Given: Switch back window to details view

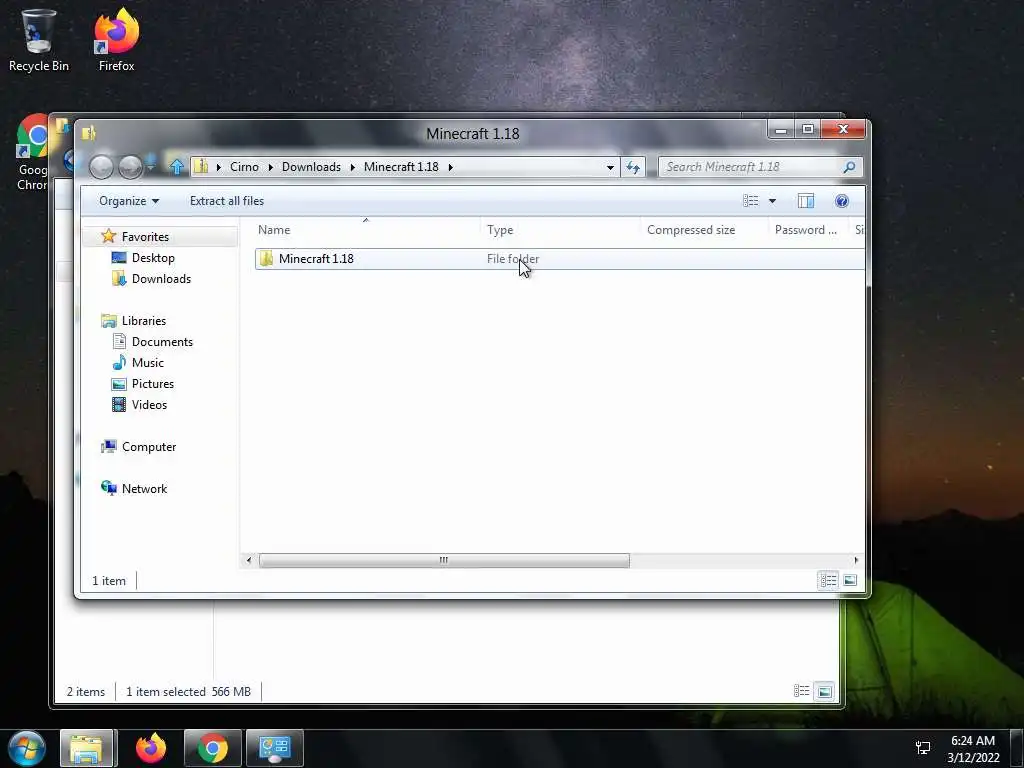Looking at the screenshot, I should click(x=802, y=691).
